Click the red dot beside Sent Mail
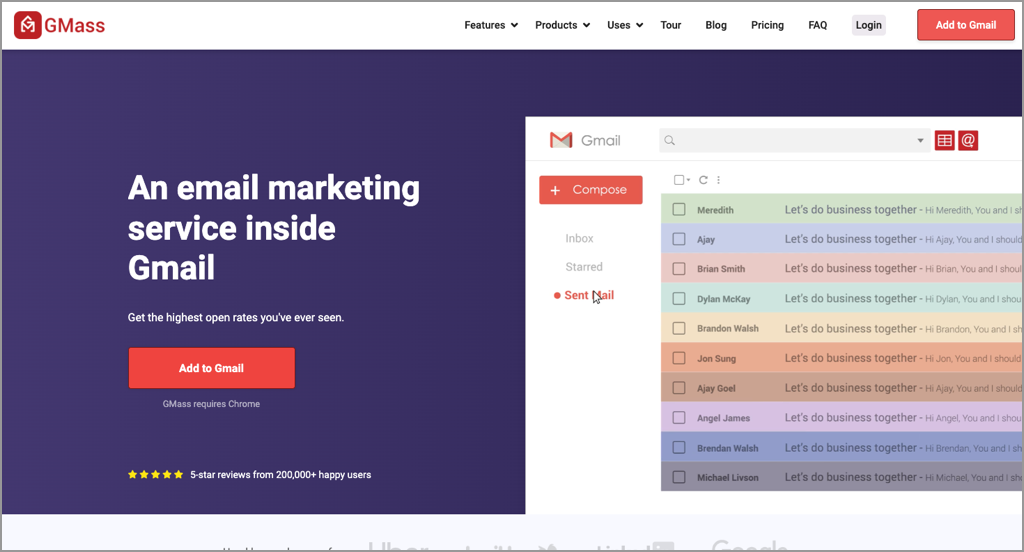Viewport: 1024px width, 552px height. tap(557, 295)
